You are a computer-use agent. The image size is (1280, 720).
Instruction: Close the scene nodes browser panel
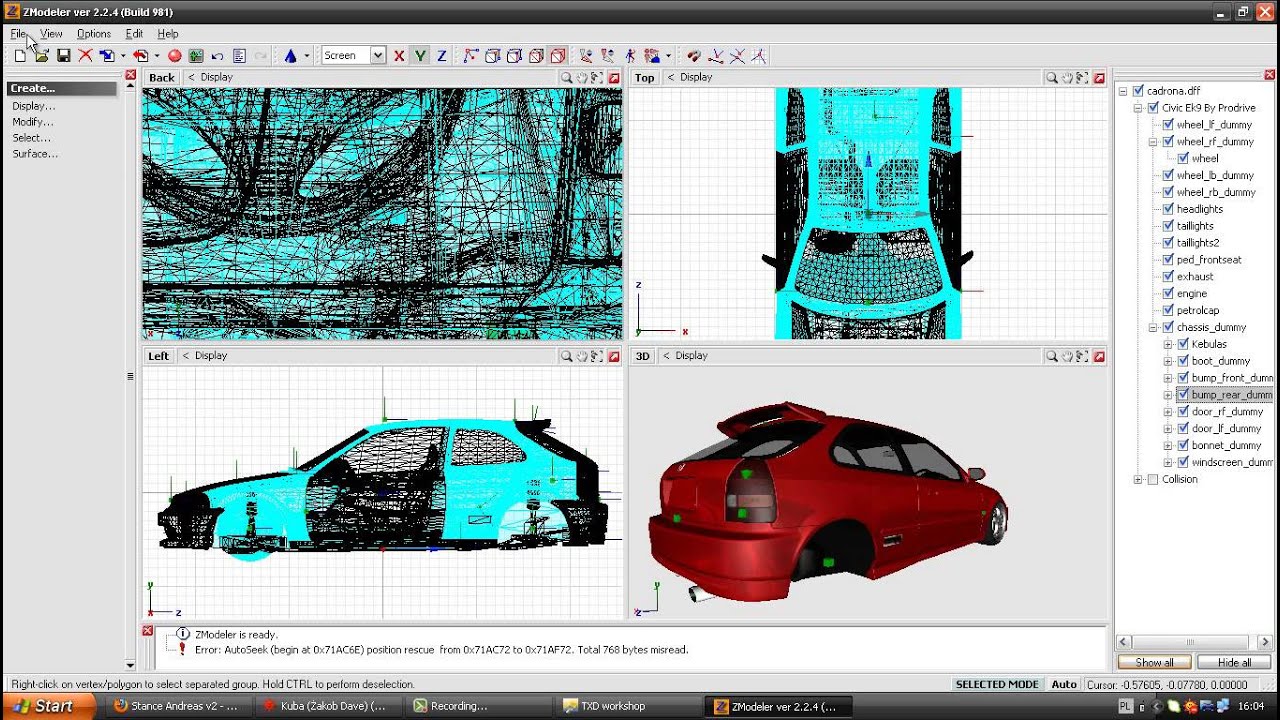point(1270,75)
